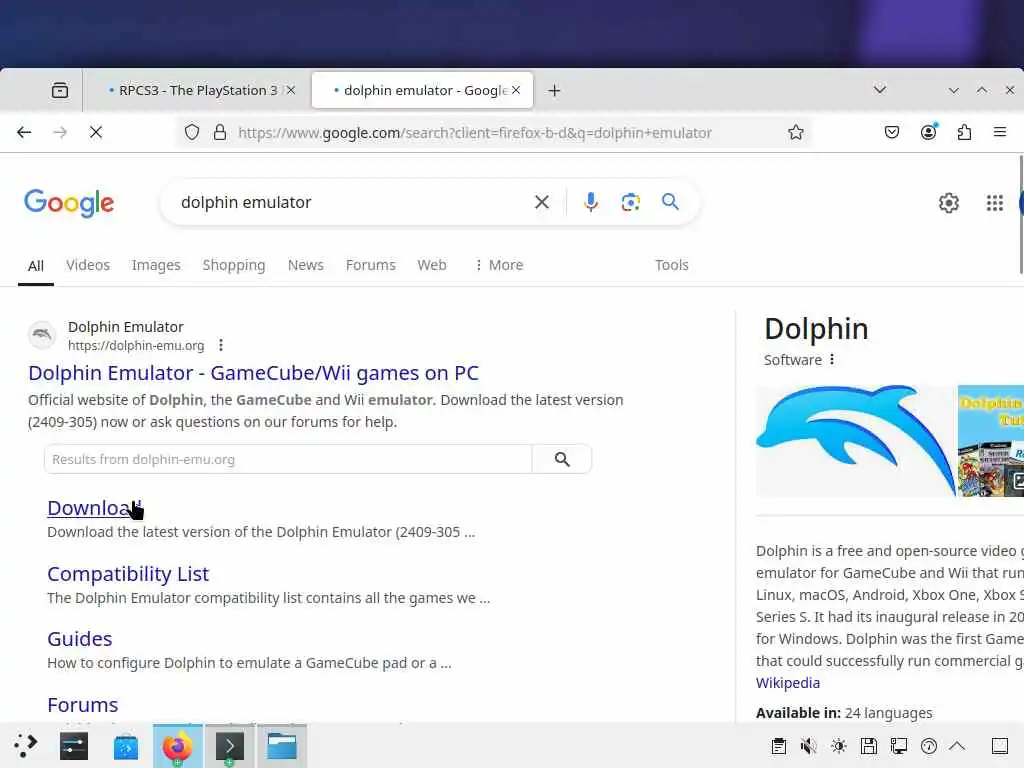
Task: Click the Firefox taskbar icon
Action: [178, 746]
